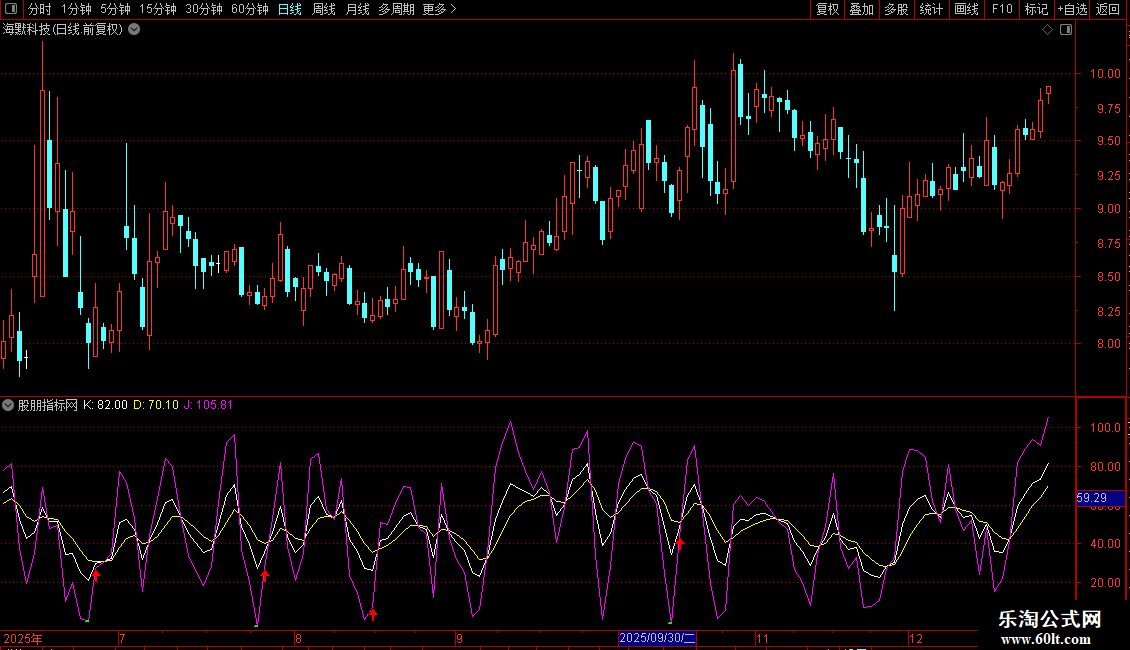Open 复权 adjustment options
Image resolution: width=1130 pixels, height=650 pixels.
[x=827, y=9]
